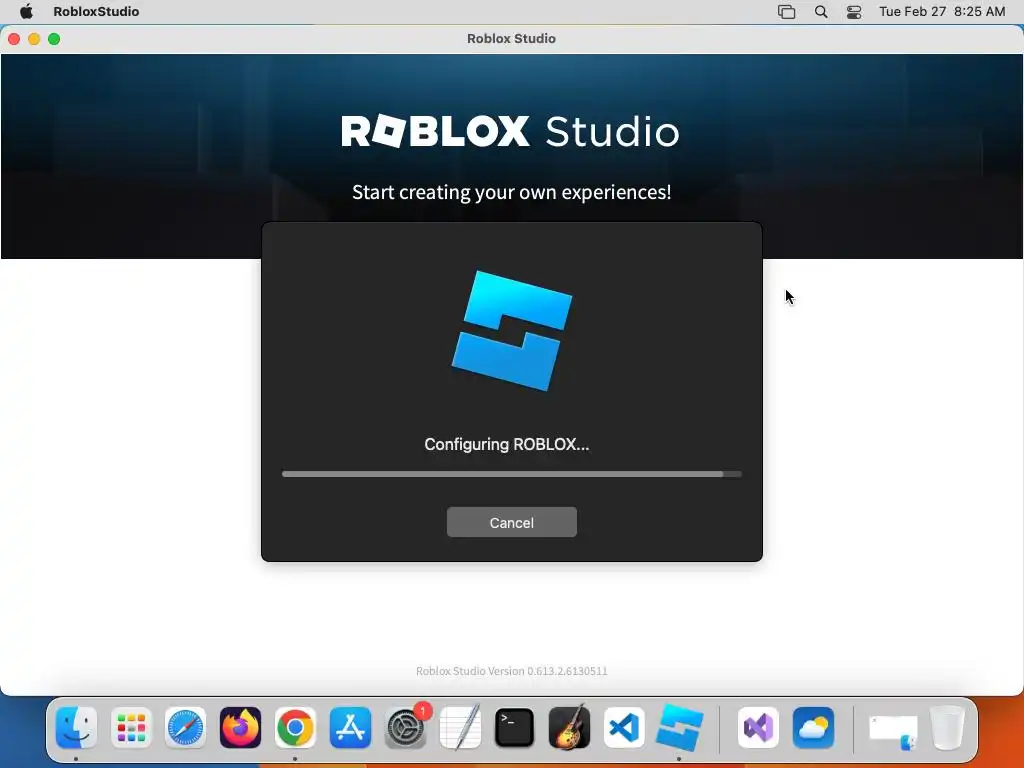Open Spotlight search in menu bar
The height and width of the screenshot is (768, 1024).
tap(821, 12)
